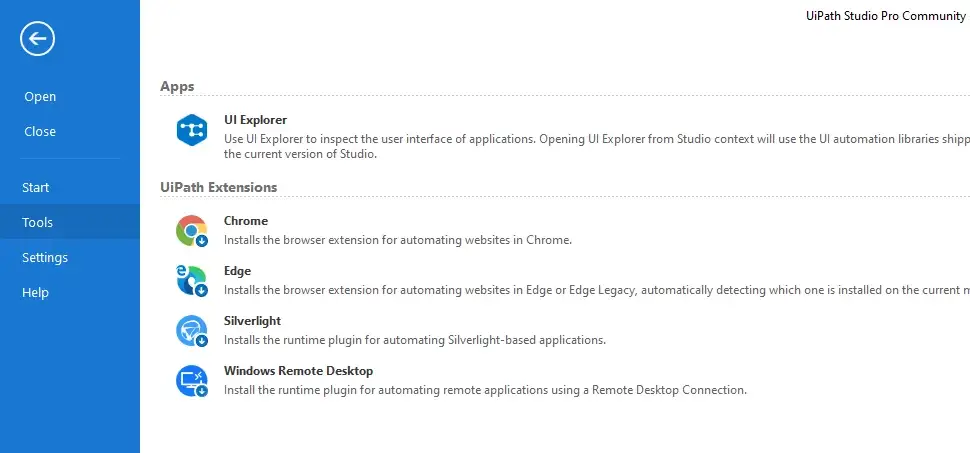Click the Silverlight plugin icon
The image size is (970, 453).
coord(192,330)
